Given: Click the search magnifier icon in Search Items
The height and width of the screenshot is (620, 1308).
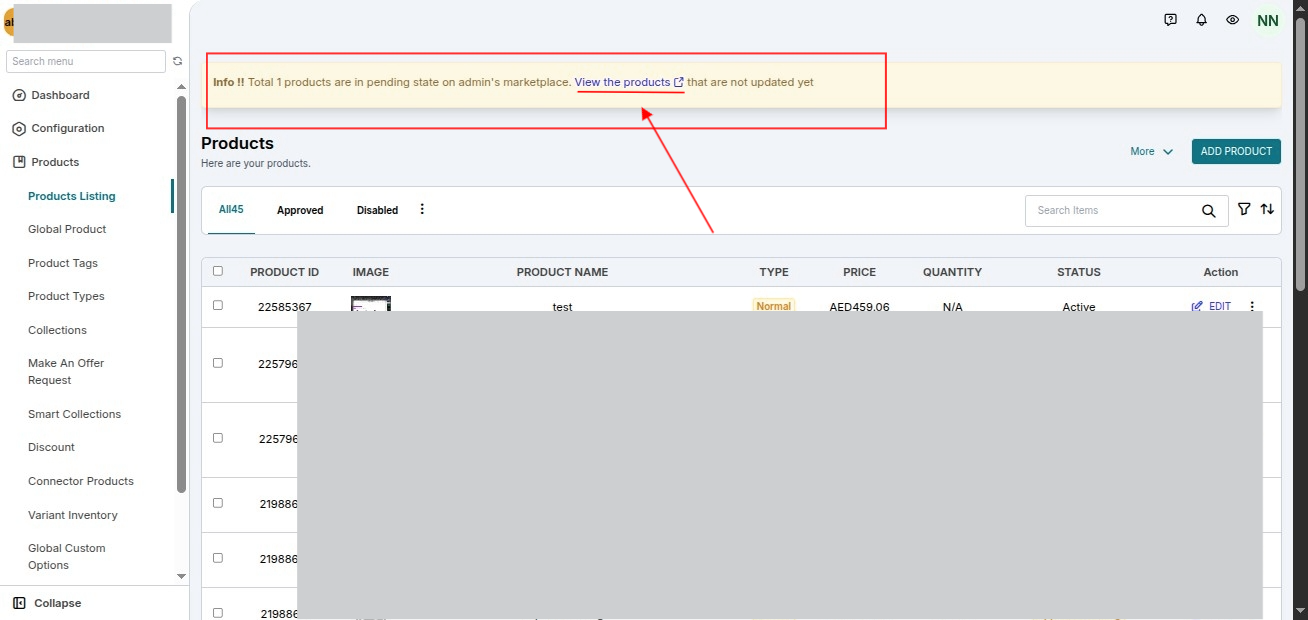Looking at the screenshot, I should pos(1209,211).
